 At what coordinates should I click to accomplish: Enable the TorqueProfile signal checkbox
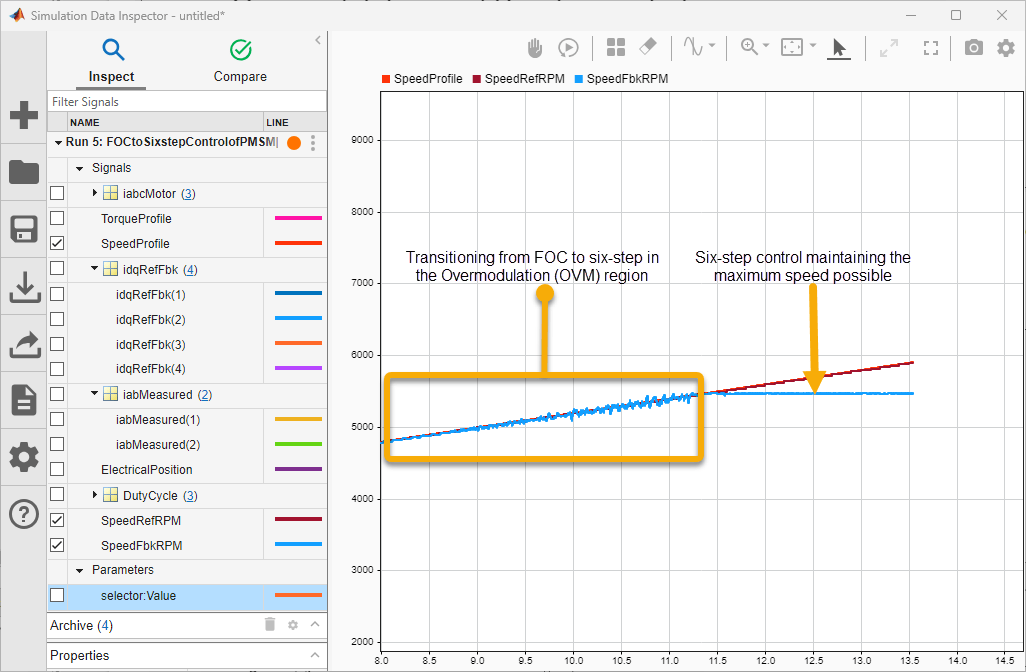pos(57,218)
